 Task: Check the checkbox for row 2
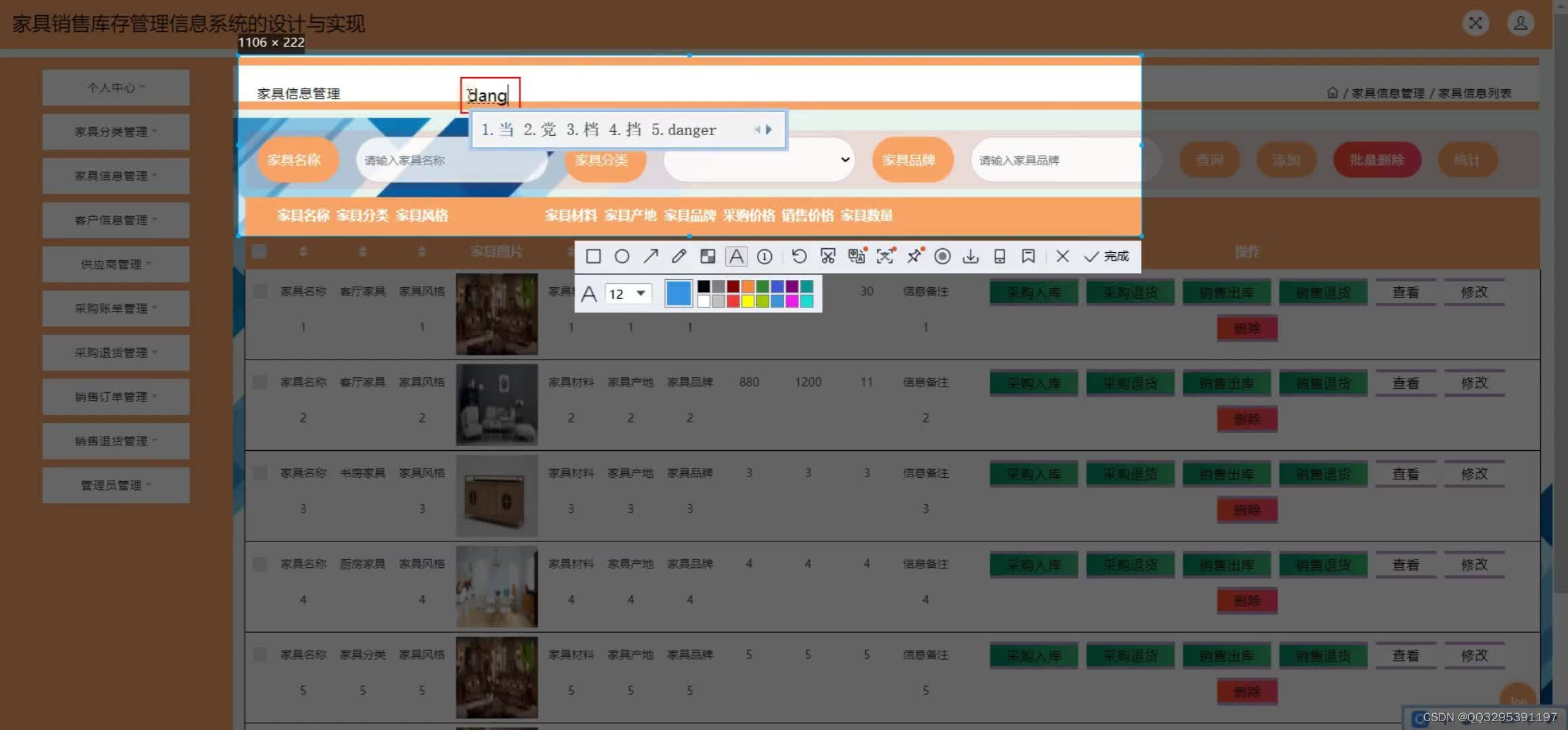(x=260, y=382)
